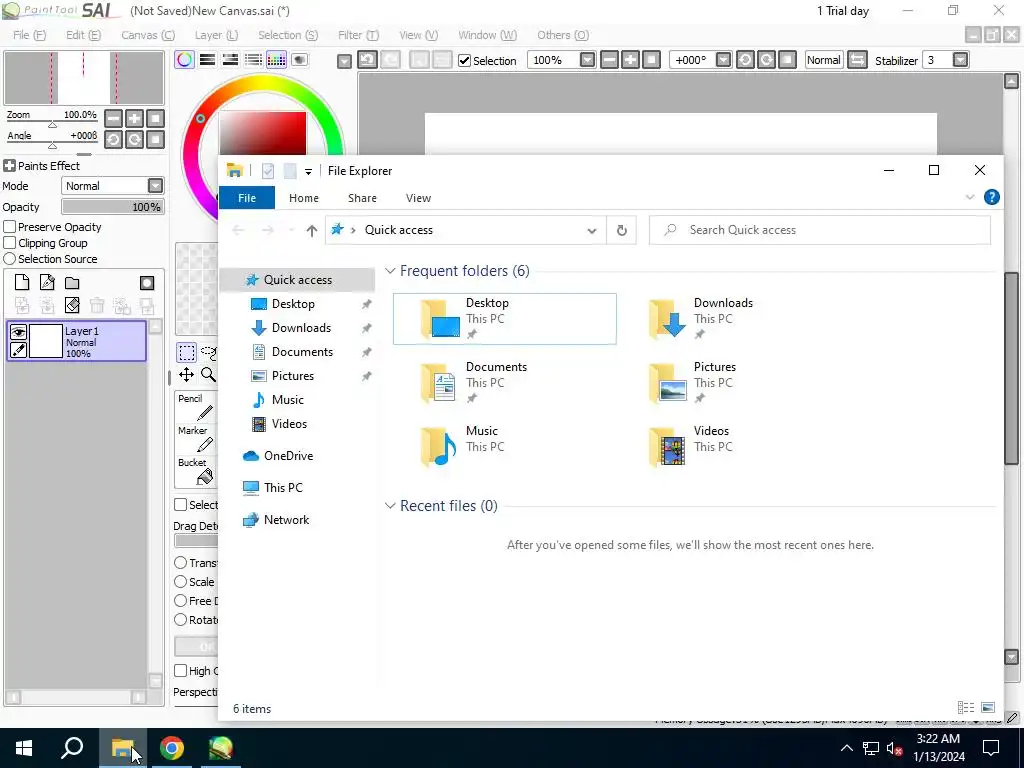
Task: Open the Stabilizer value dropdown
Action: pyautogui.click(x=960, y=60)
